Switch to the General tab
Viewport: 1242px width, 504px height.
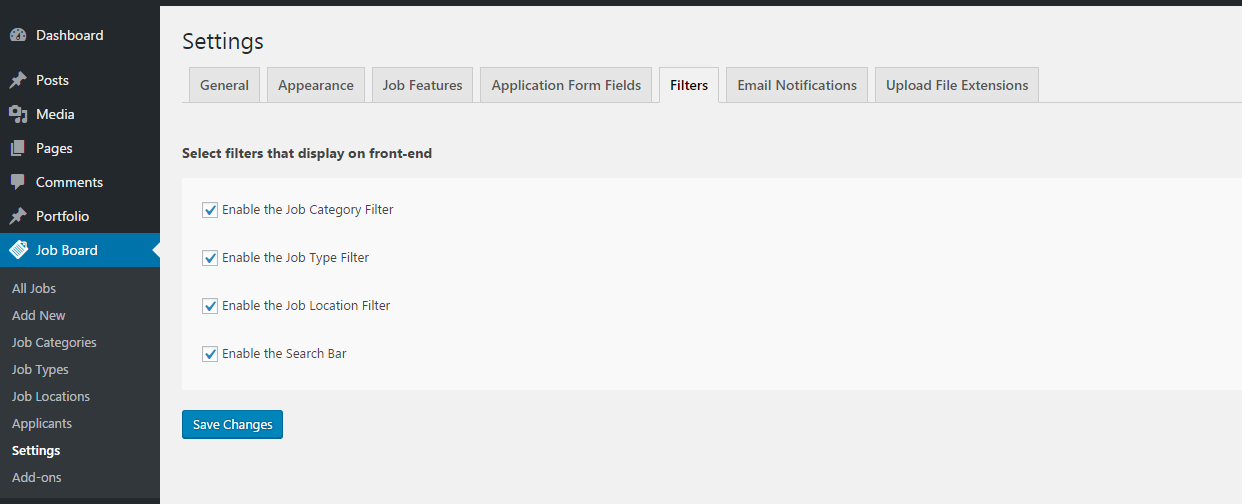point(224,85)
